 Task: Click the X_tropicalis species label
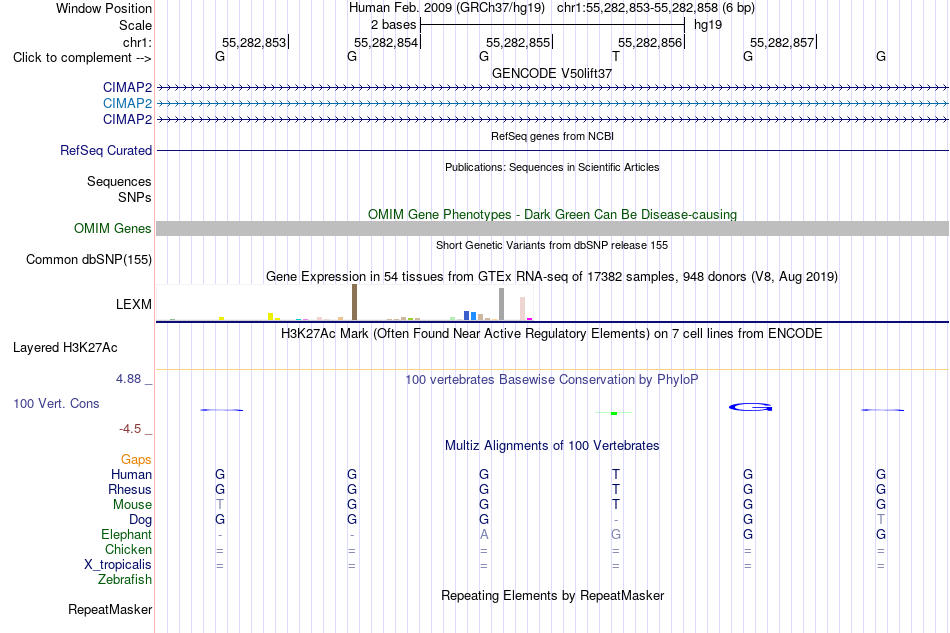(x=118, y=565)
